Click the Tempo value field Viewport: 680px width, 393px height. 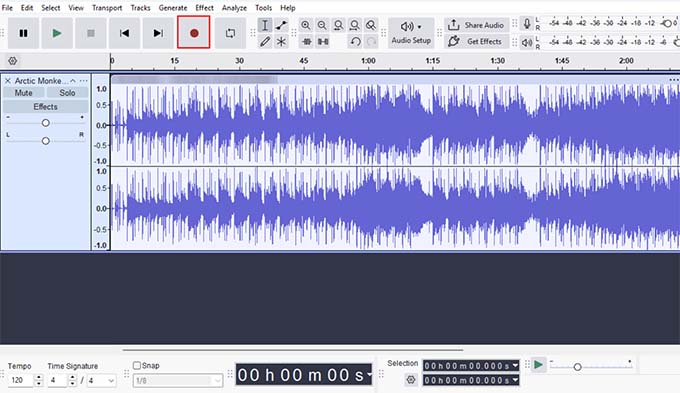point(20,380)
